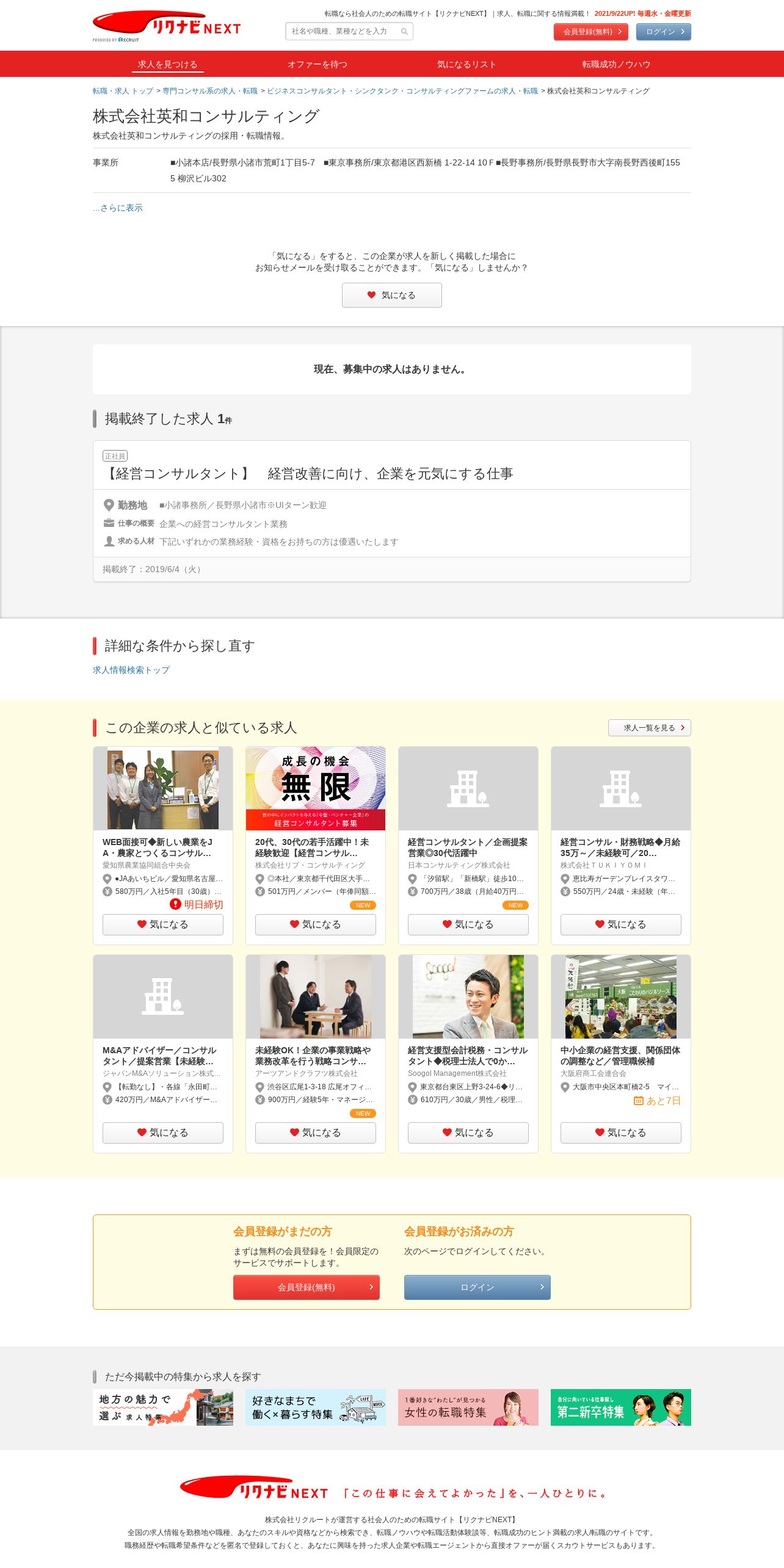Click building placeholder for 日本コンサルティング card

[468, 788]
